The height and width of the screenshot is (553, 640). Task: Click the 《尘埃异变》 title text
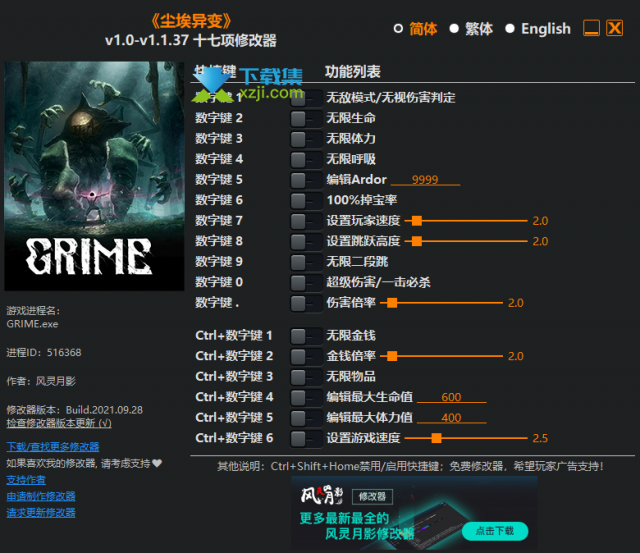pyautogui.click(x=191, y=21)
